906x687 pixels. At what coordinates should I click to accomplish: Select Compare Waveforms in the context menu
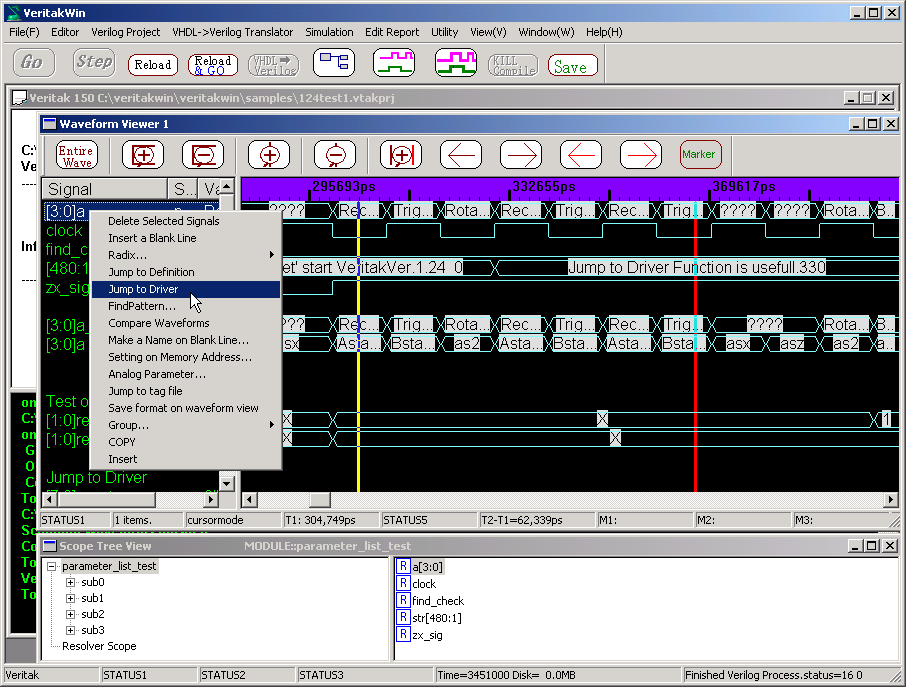click(x=158, y=323)
